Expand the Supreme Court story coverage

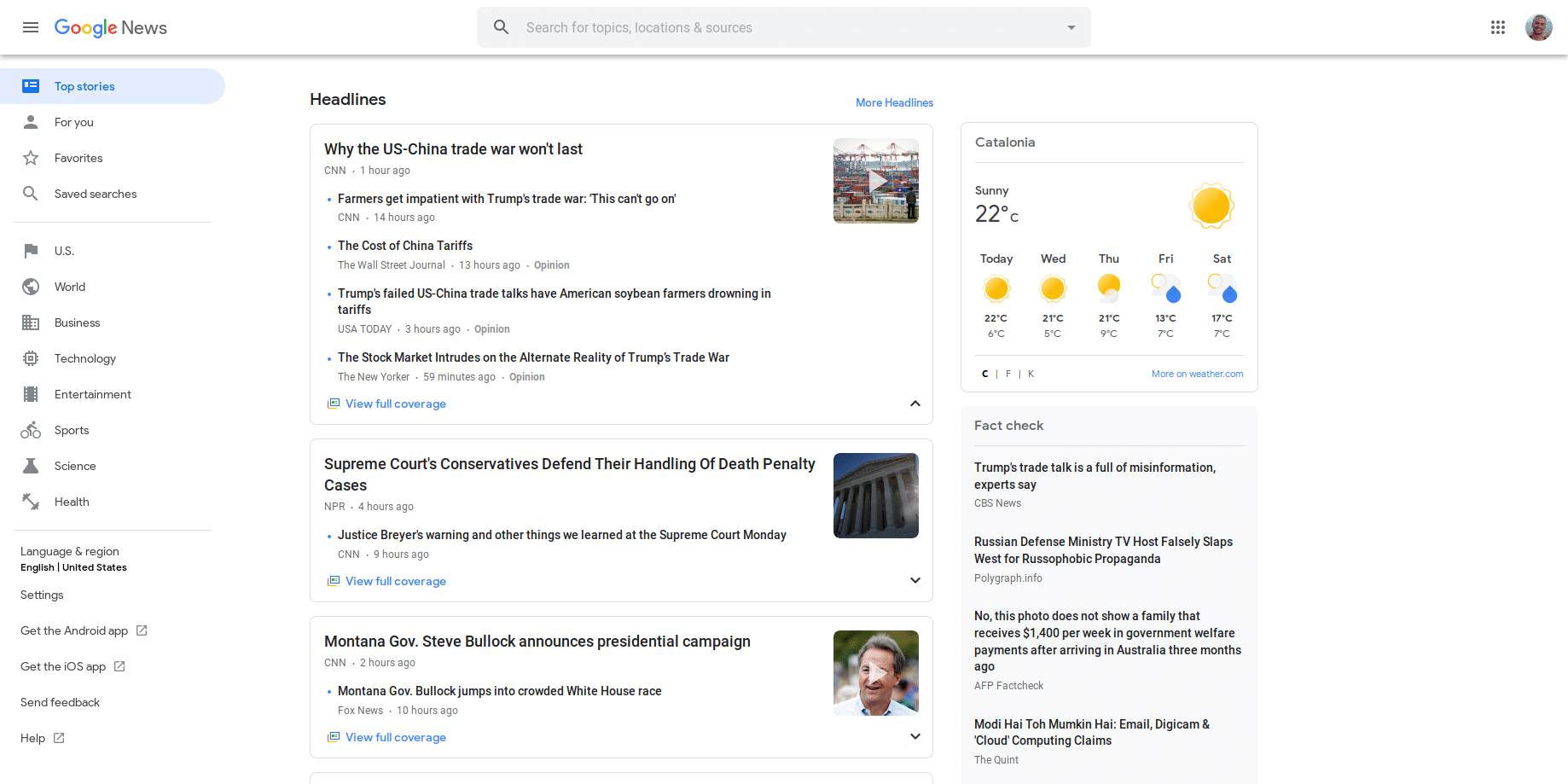coord(915,581)
